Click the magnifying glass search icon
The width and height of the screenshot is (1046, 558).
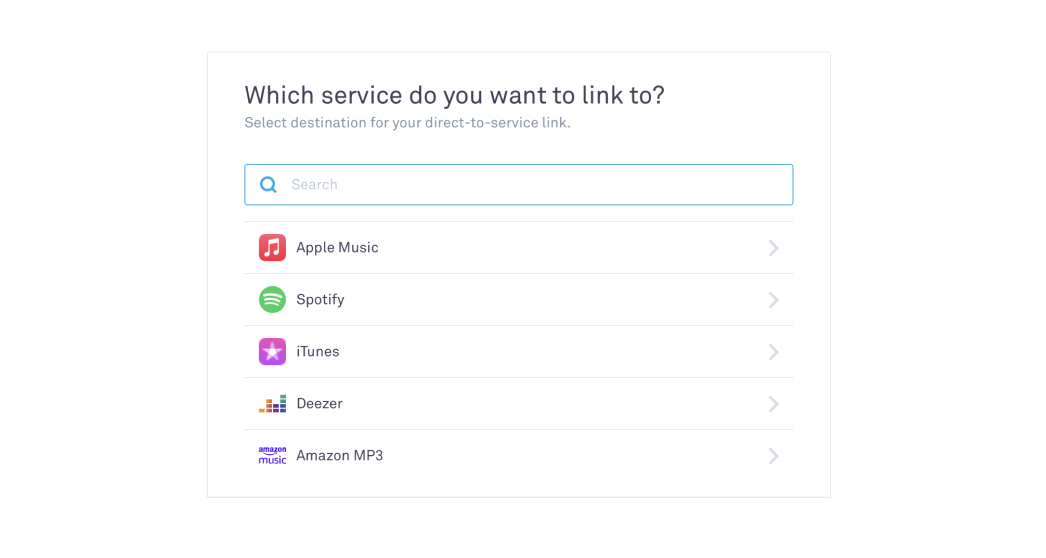click(268, 185)
